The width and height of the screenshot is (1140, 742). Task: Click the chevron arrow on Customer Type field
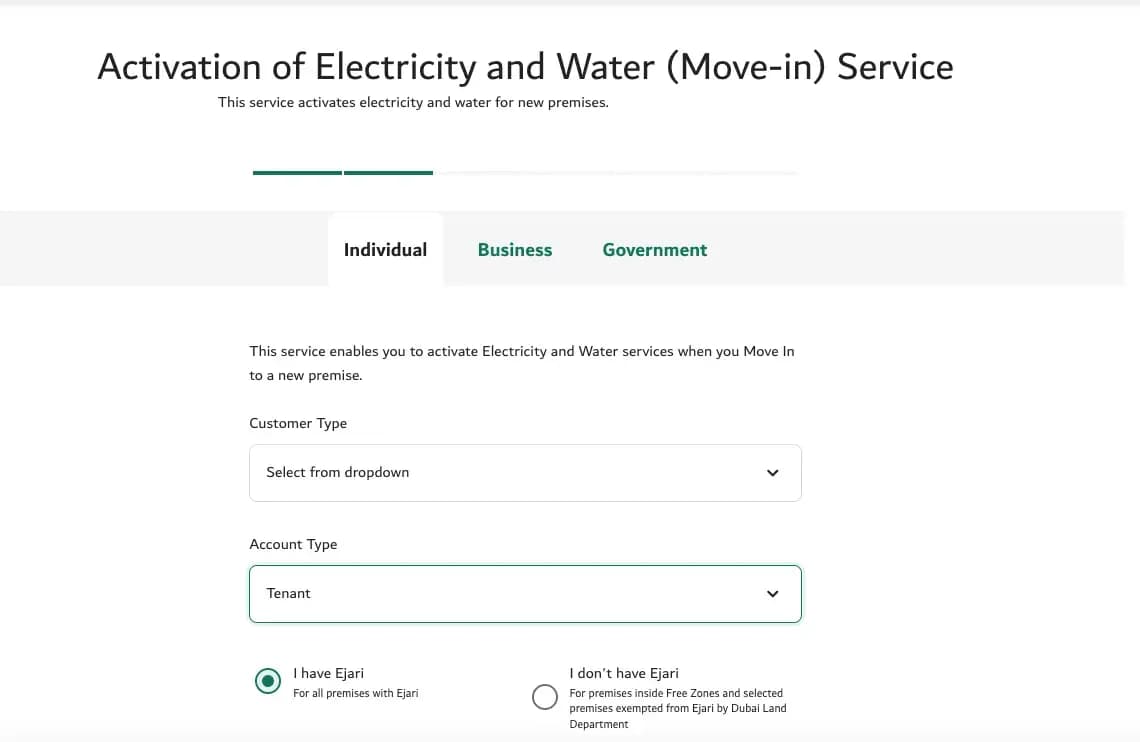tap(772, 472)
